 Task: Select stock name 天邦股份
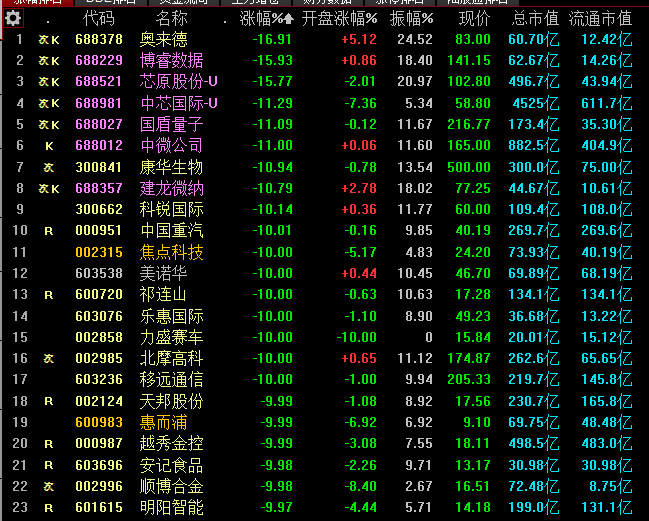pyautogui.click(x=171, y=401)
